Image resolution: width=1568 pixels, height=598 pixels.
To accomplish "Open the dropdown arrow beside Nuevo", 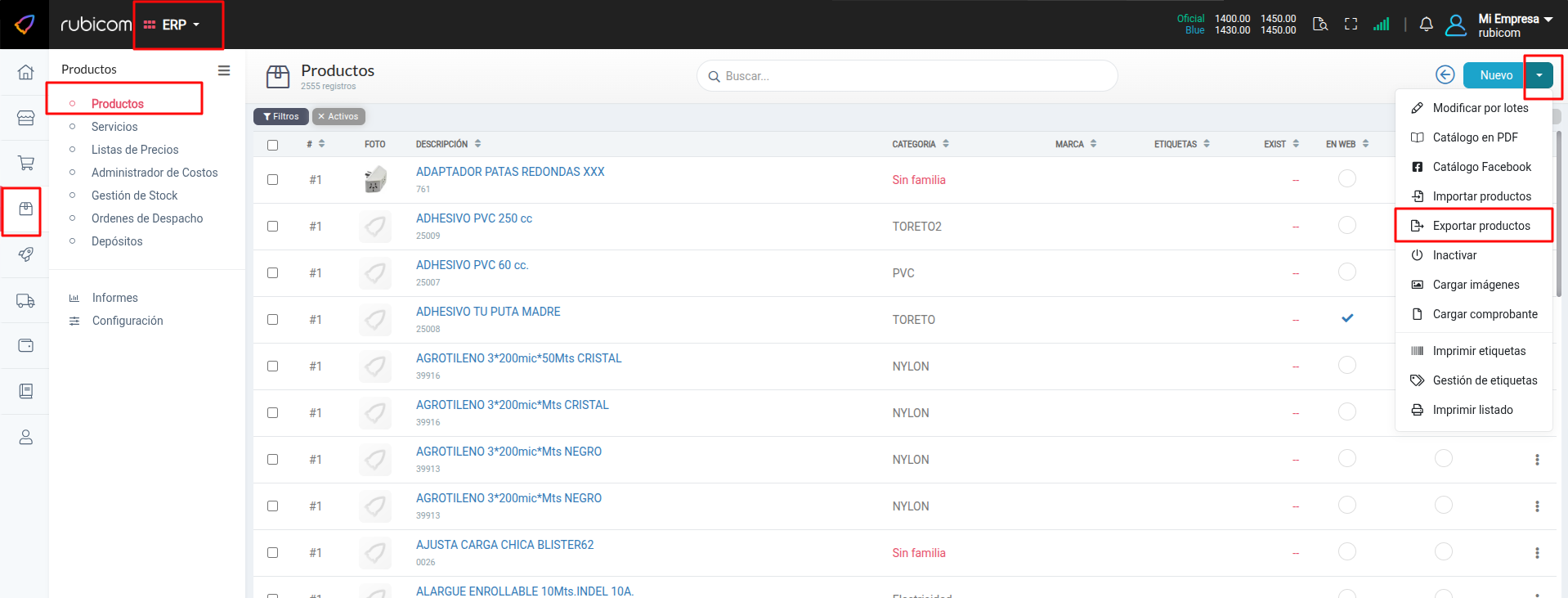I will [1539, 75].
